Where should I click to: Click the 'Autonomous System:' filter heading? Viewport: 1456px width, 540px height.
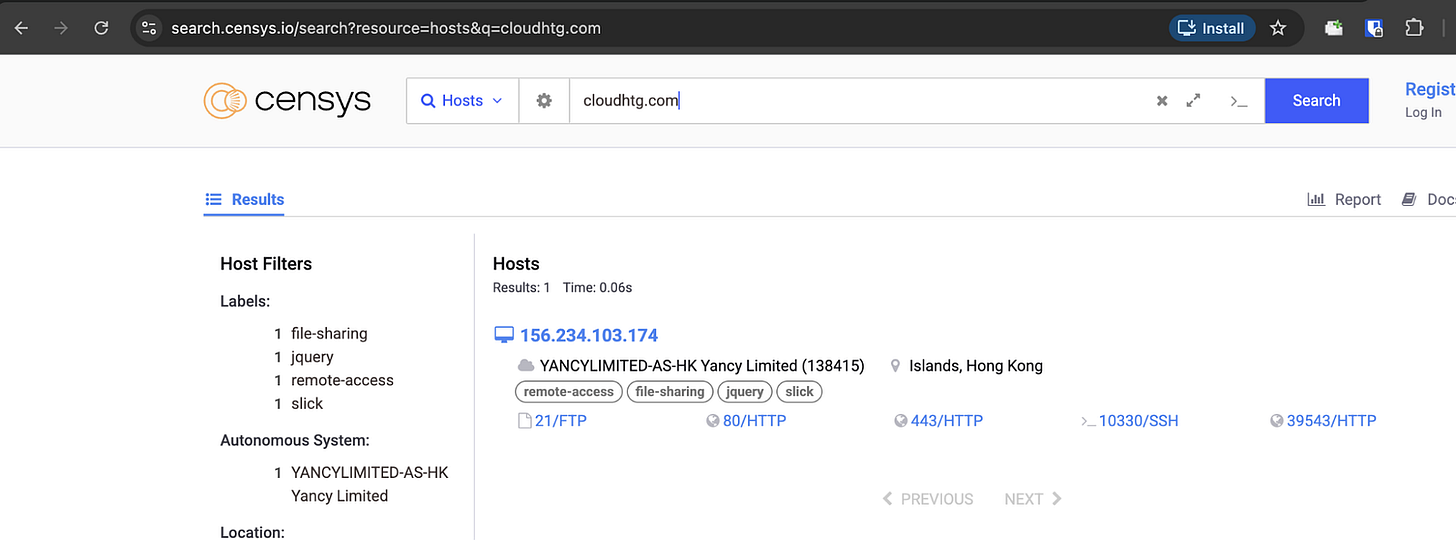point(295,440)
